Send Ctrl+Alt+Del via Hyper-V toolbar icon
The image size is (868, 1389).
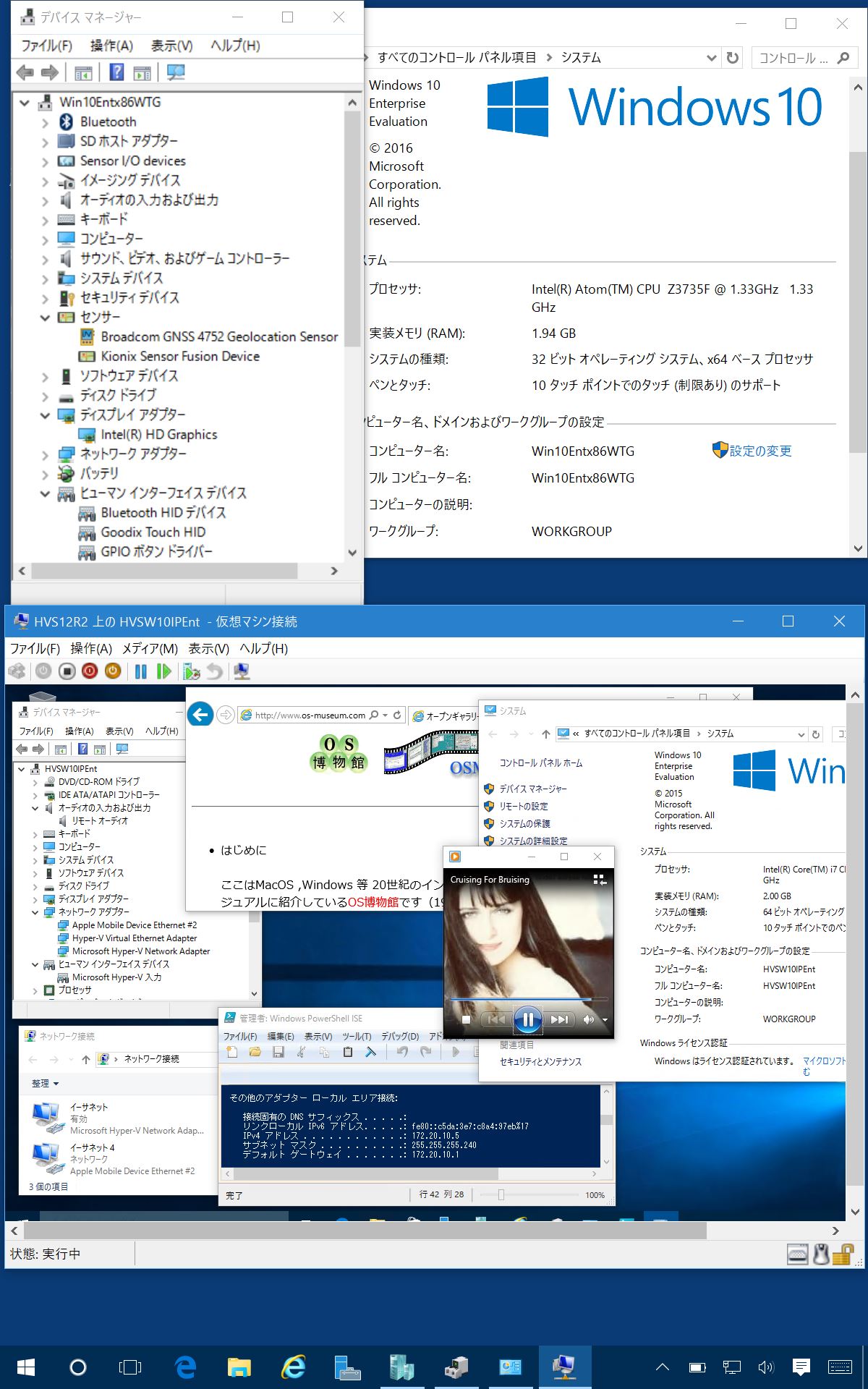pos(17,671)
